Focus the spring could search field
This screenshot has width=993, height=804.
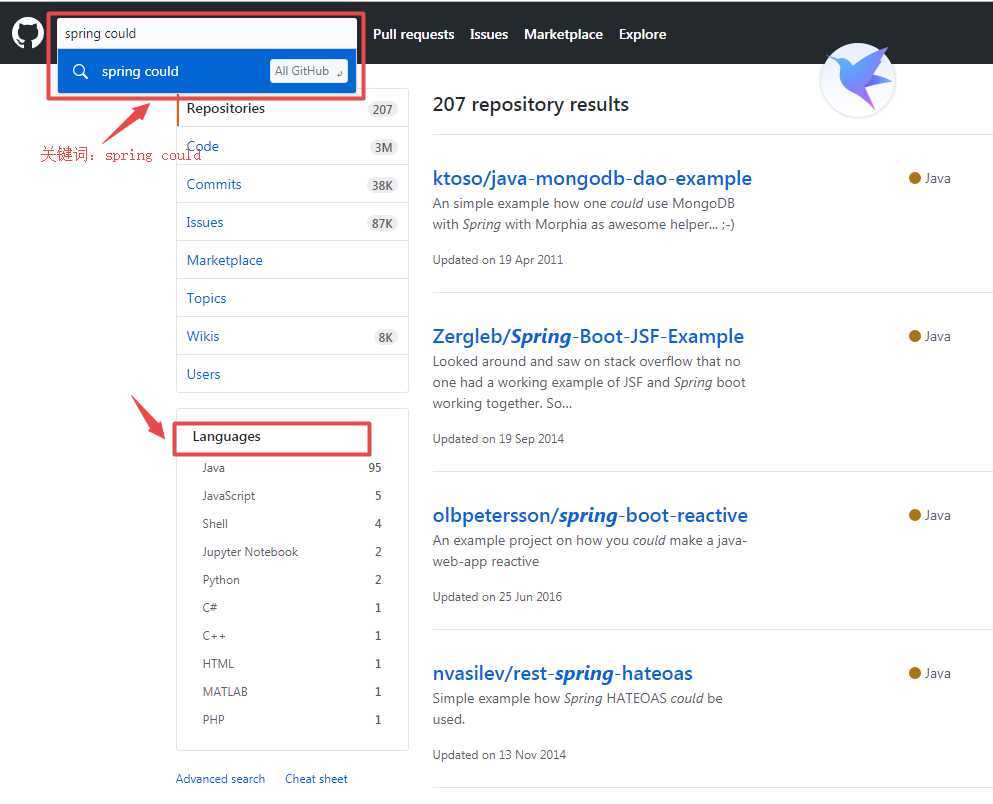tap(207, 34)
